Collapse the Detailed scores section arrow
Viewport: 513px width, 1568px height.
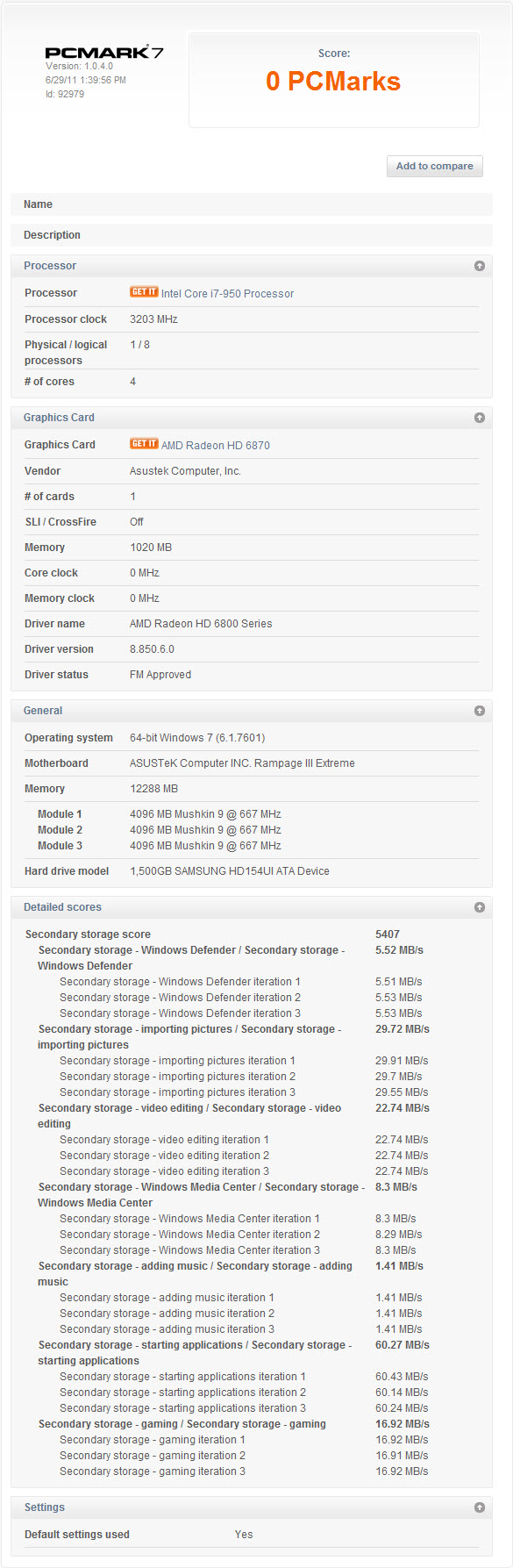(x=480, y=907)
